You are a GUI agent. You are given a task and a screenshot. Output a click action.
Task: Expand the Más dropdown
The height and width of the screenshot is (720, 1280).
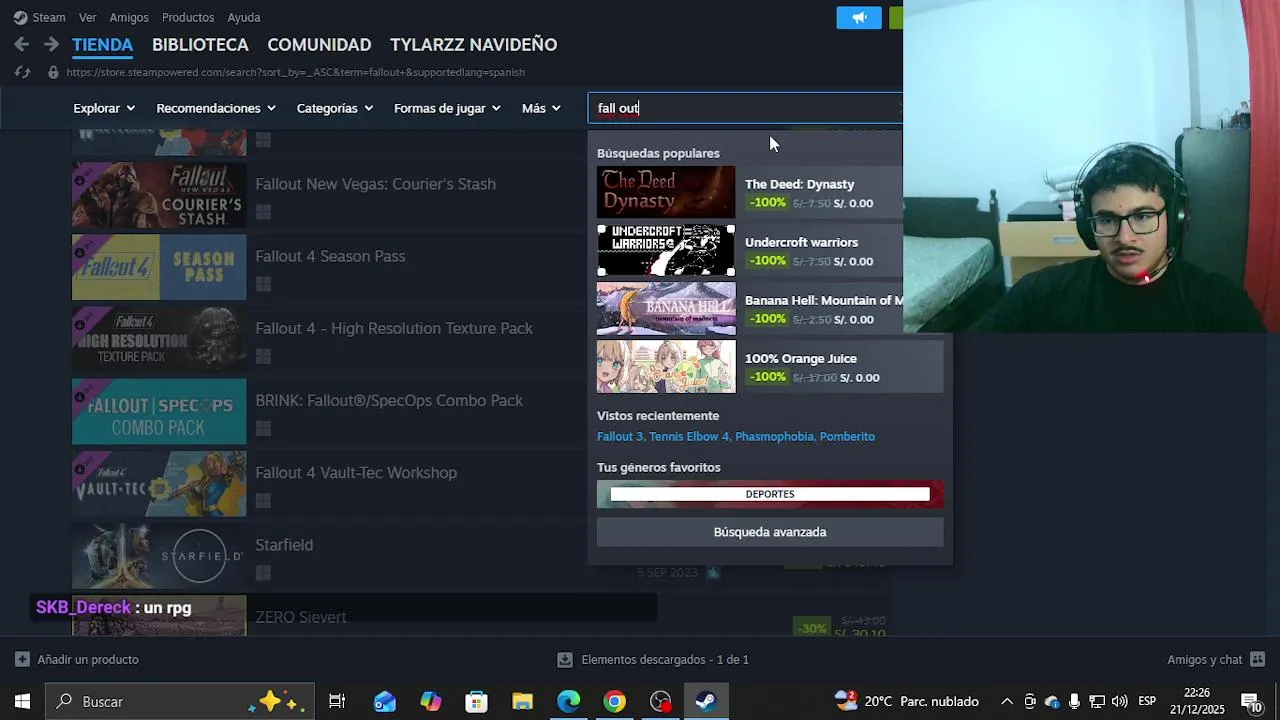tap(541, 108)
